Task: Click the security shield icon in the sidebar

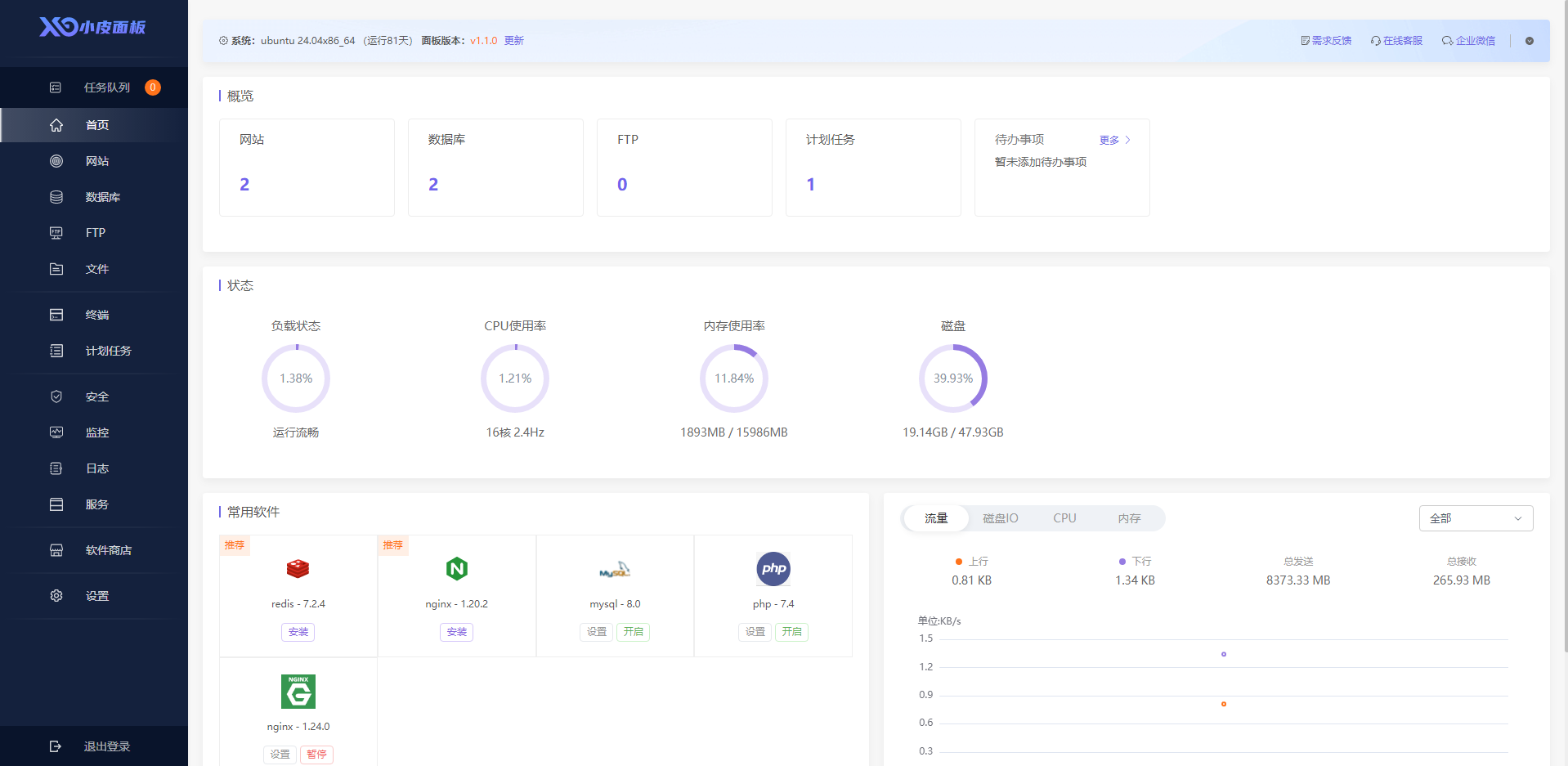Action: [56, 396]
